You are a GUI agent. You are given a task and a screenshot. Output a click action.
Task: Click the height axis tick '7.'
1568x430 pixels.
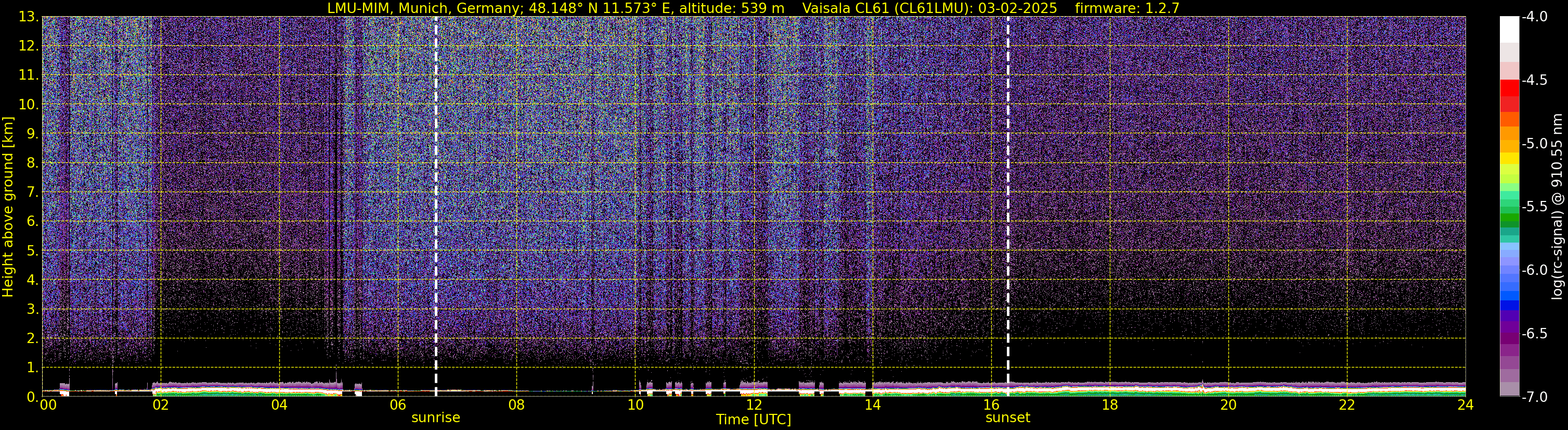33,193
